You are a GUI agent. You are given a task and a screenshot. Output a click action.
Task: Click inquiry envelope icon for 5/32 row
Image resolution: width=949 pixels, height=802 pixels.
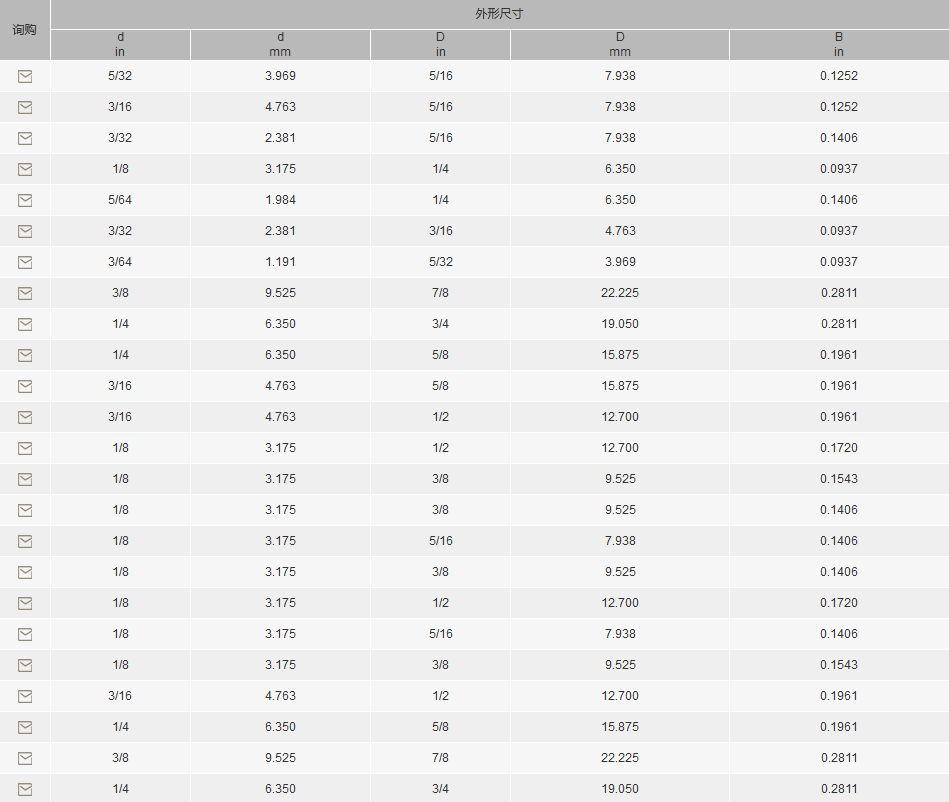coord(25,76)
